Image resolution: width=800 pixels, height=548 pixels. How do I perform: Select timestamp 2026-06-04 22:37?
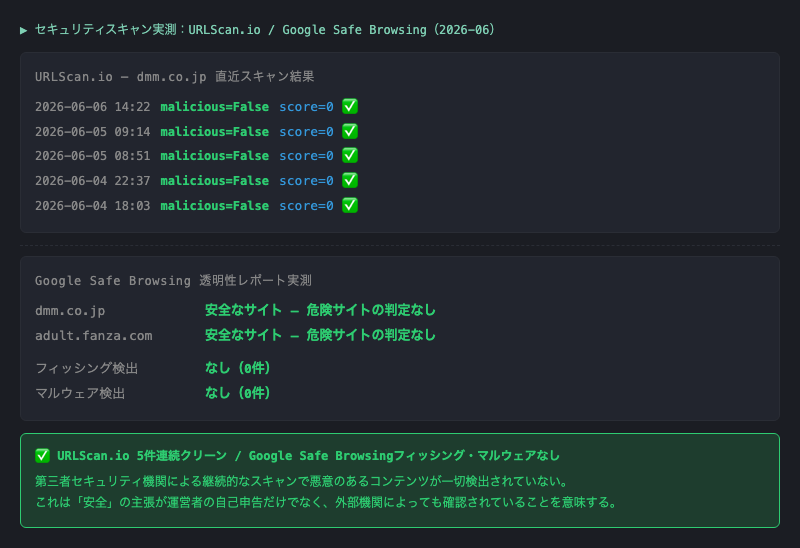coord(92,181)
